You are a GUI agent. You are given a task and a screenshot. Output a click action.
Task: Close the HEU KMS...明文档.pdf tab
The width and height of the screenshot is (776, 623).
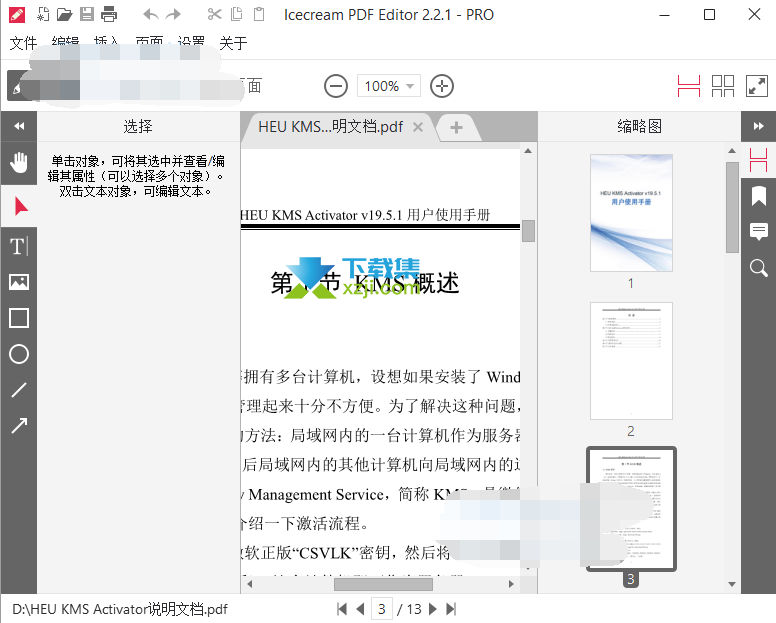coord(418,127)
